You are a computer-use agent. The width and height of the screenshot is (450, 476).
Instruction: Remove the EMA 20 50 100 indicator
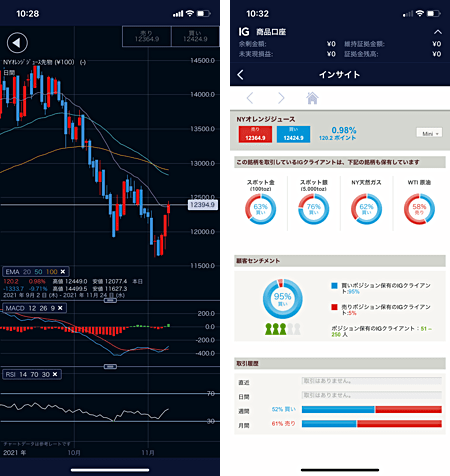click(63, 272)
